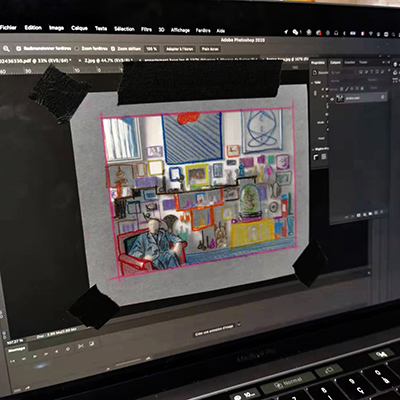Open Wi-Fi icon in macOS menu bar

pyautogui.click(x=371, y=34)
